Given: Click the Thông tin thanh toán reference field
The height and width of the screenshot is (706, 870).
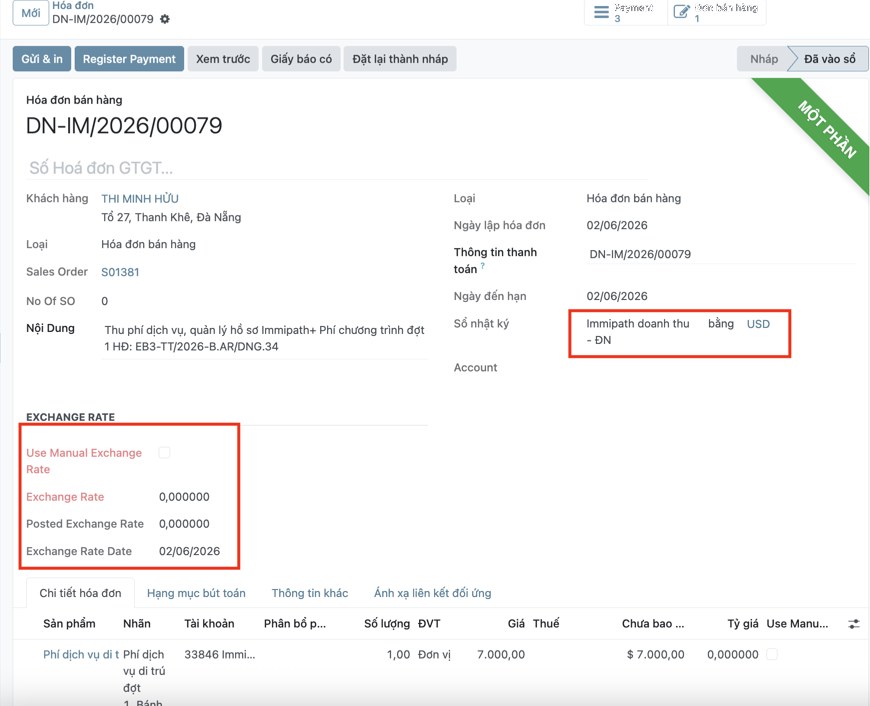Looking at the screenshot, I should pos(721,254).
